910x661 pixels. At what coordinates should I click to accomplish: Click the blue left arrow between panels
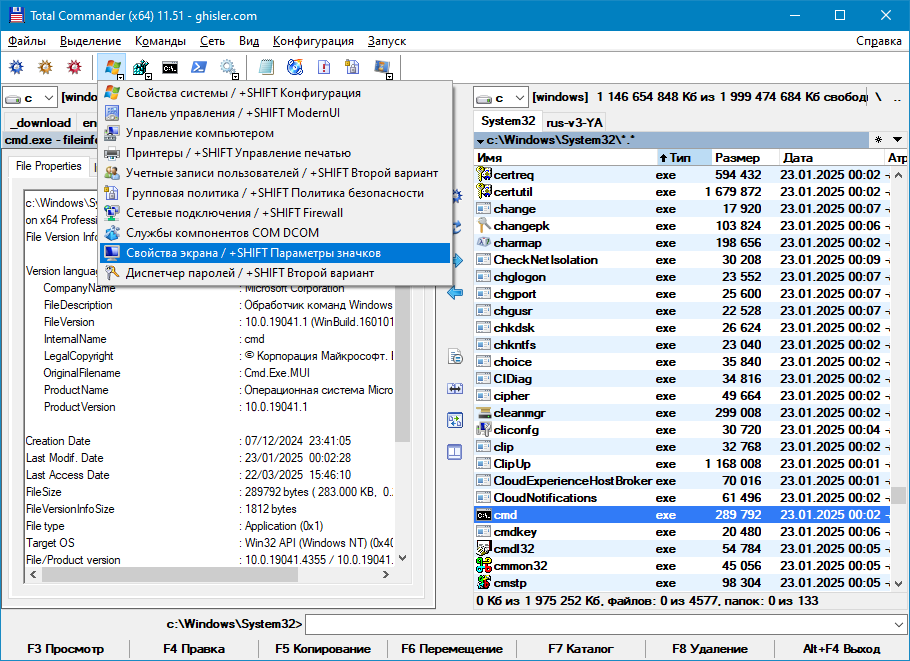455,292
